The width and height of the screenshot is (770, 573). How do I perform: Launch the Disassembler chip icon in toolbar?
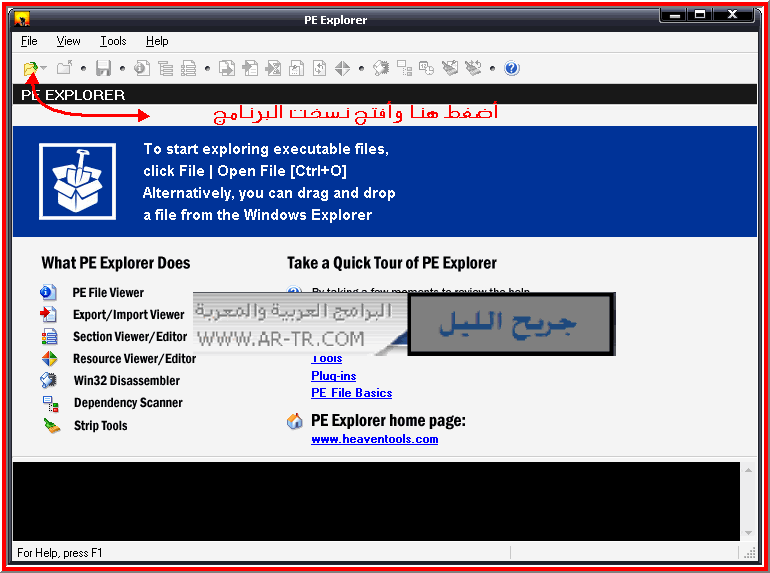pyautogui.click(x=381, y=68)
